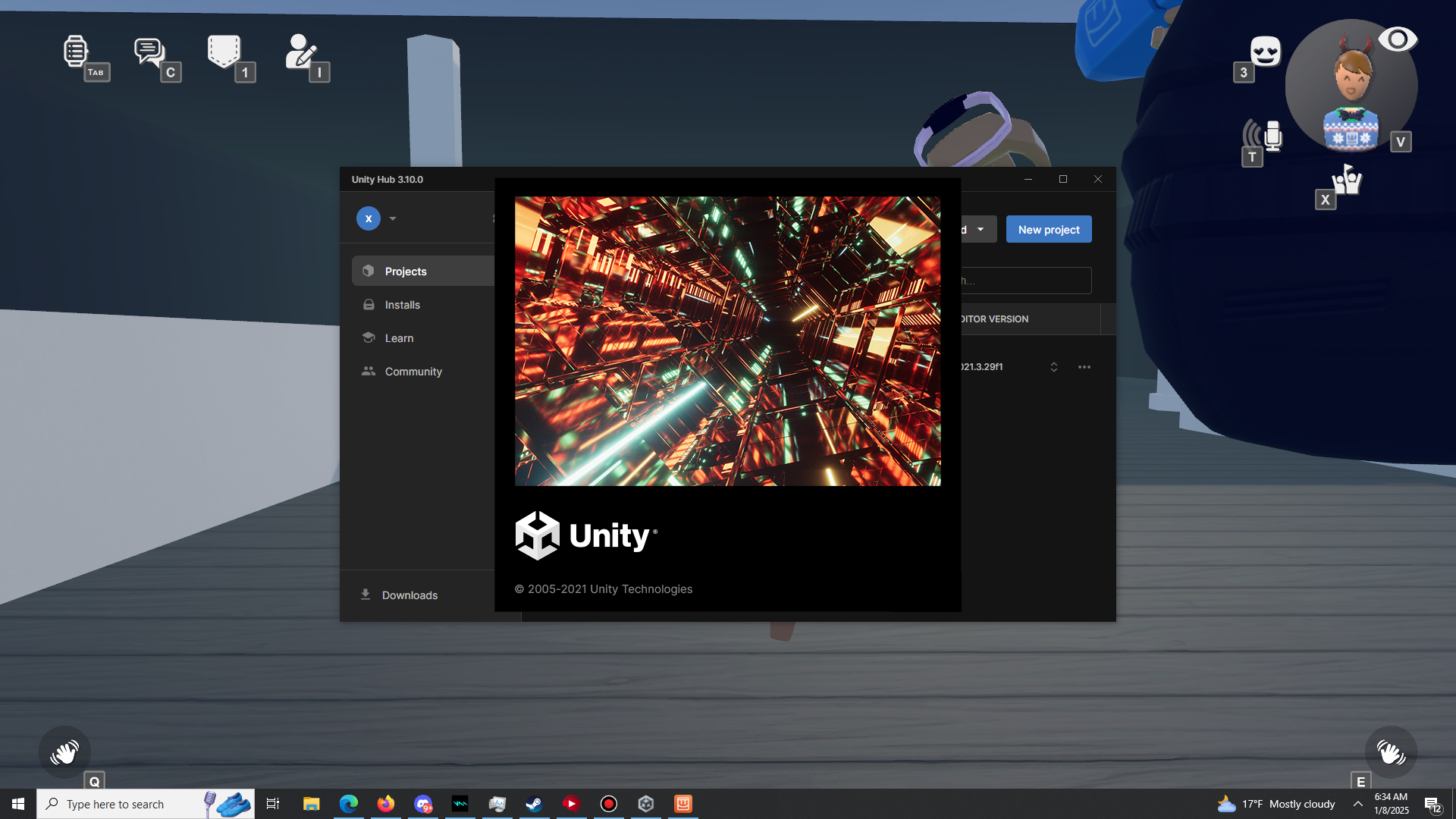Expand the account dropdown arrow
This screenshot has height=819, width=1456.
393,218
